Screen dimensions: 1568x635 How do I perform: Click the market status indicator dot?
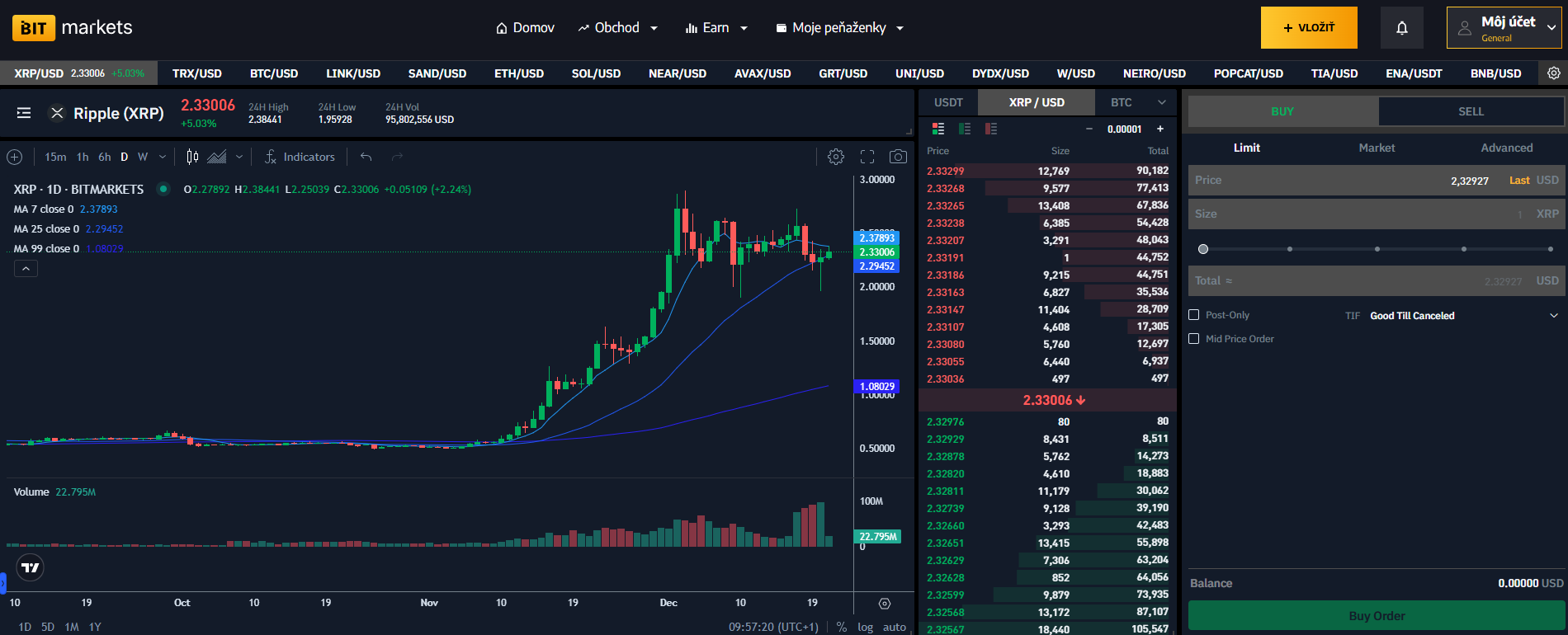(163, 189)
